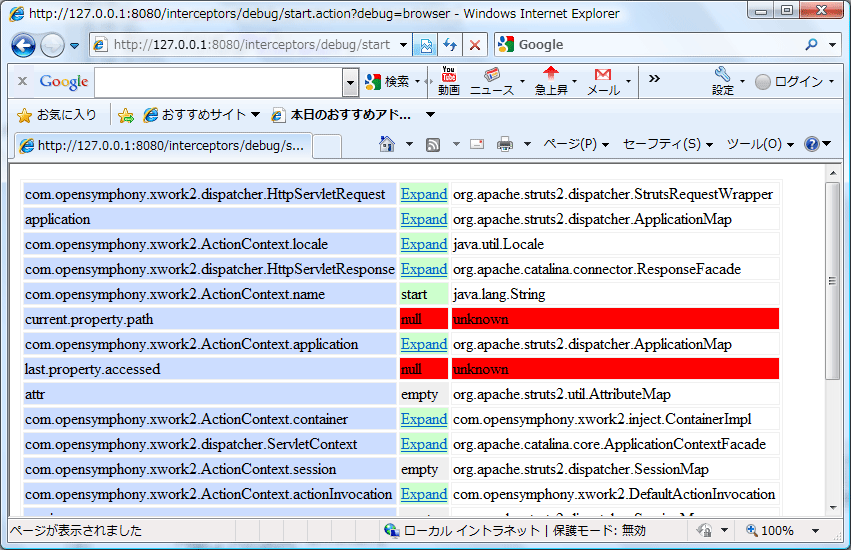Open zoom level 100% control
Viewport: 851px width, 550px height.
point(769,530)
